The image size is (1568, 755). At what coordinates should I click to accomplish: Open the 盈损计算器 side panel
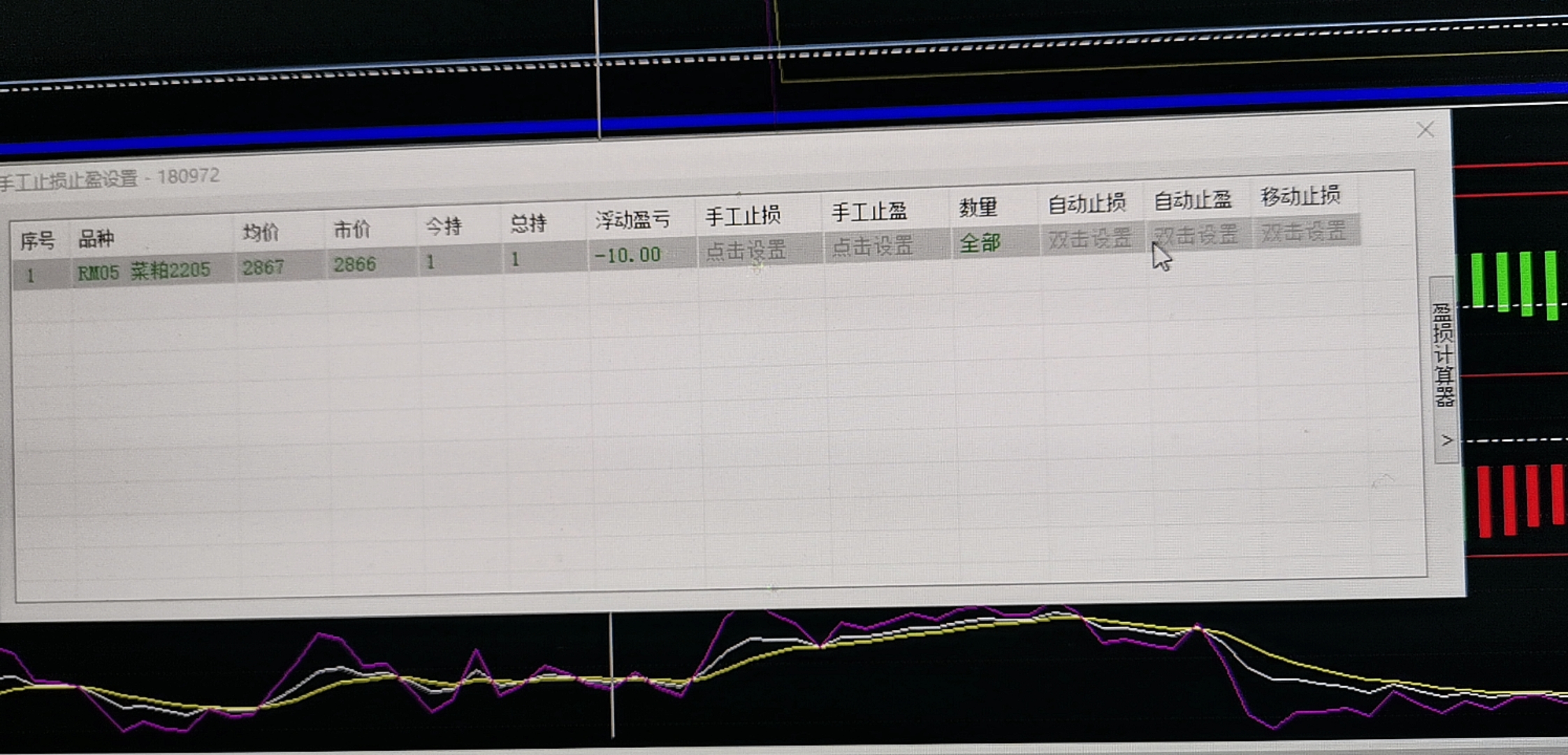click(1444, 355)
